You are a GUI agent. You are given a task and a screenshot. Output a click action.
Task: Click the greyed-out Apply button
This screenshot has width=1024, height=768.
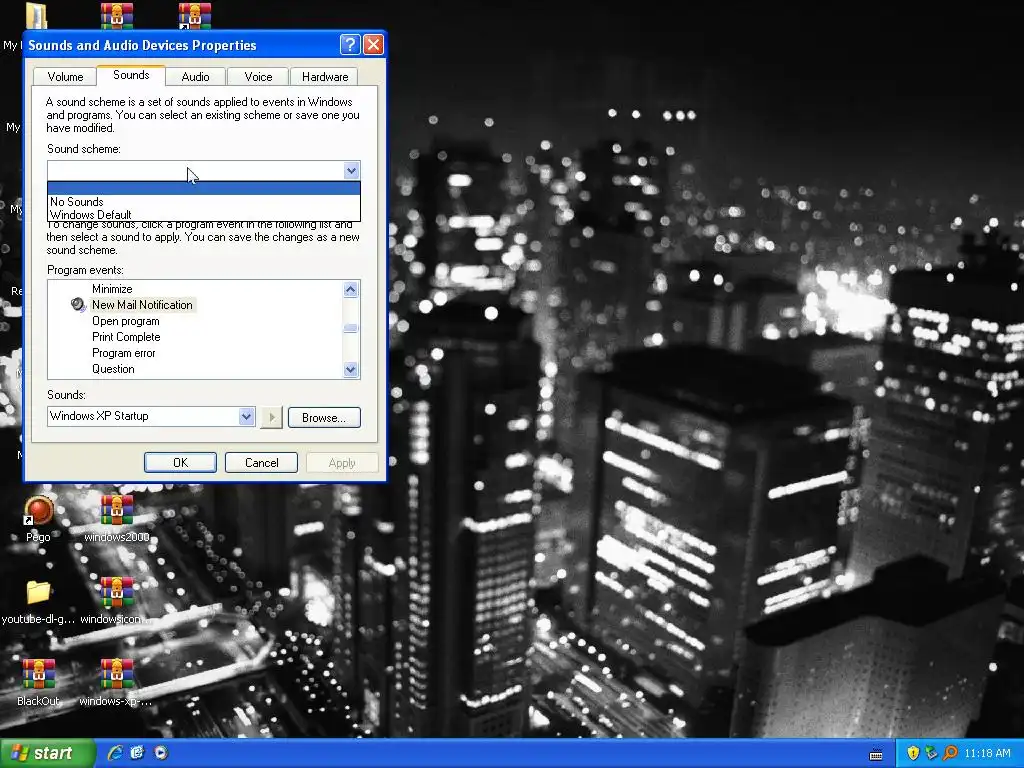click(x=342, y=462)
